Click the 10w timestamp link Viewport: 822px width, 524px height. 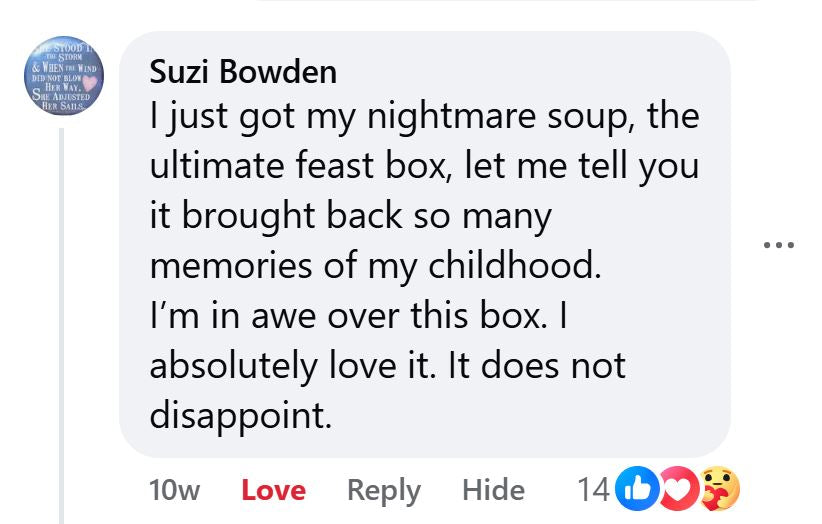[173, 490]
